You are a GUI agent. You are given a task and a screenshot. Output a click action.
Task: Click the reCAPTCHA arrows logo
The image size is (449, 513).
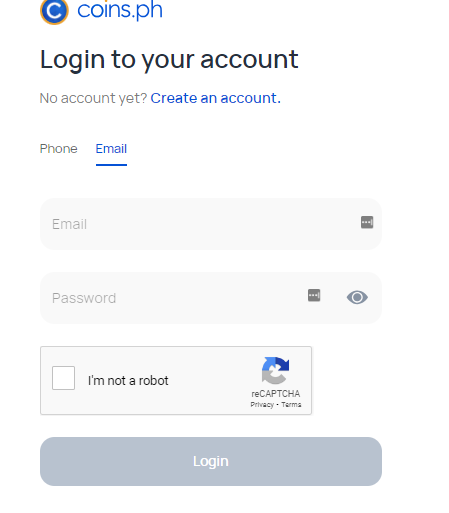[x=276, y=370]
